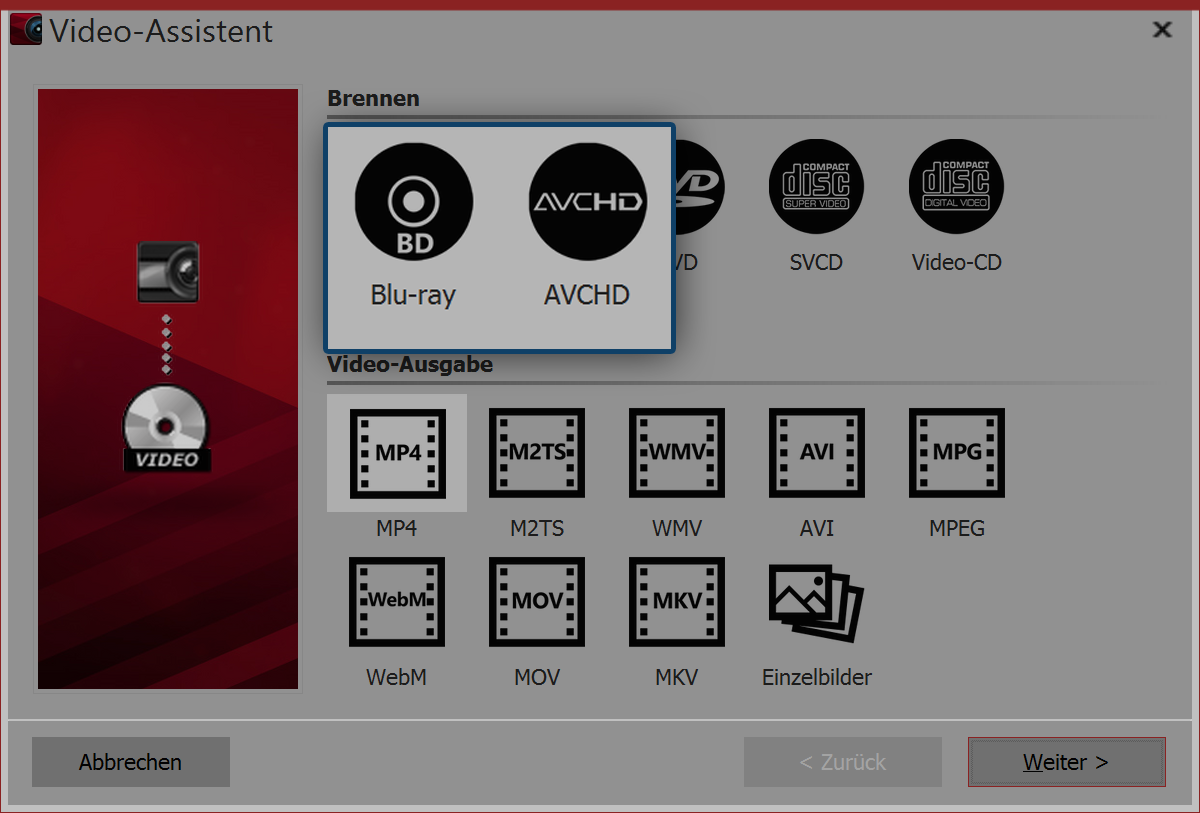This screenshot has width=1200, height=813.
Task: Choose the SVCD compact disc format
Action: tap(816, 207)
